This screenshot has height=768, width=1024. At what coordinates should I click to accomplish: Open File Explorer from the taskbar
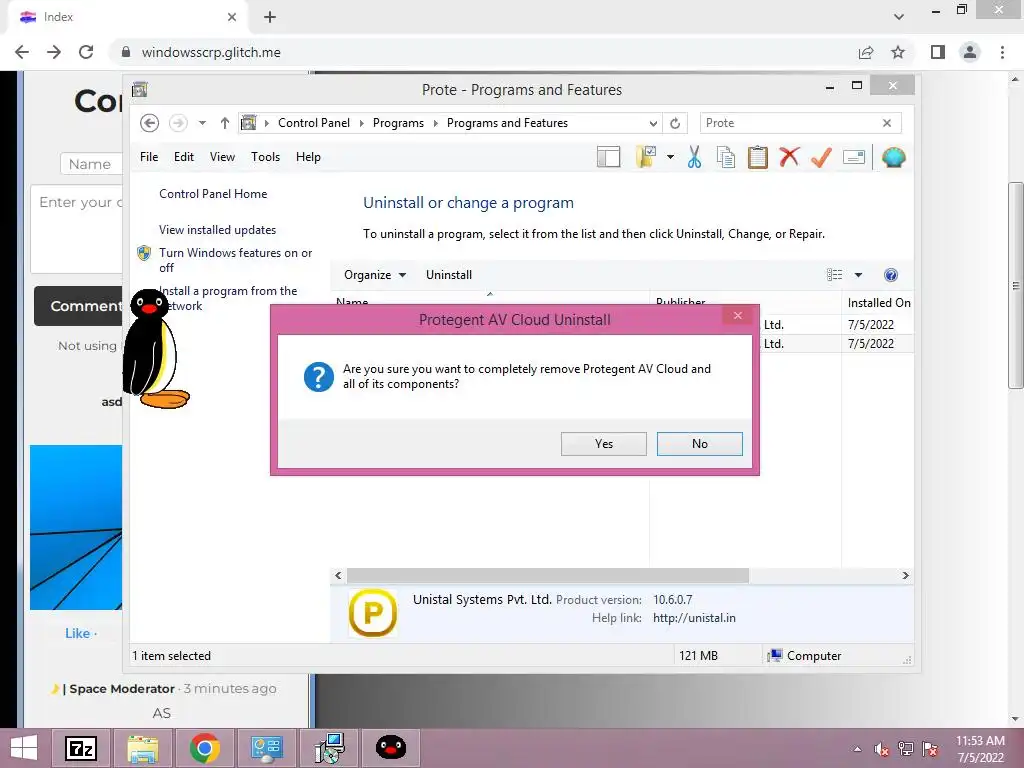142,748
